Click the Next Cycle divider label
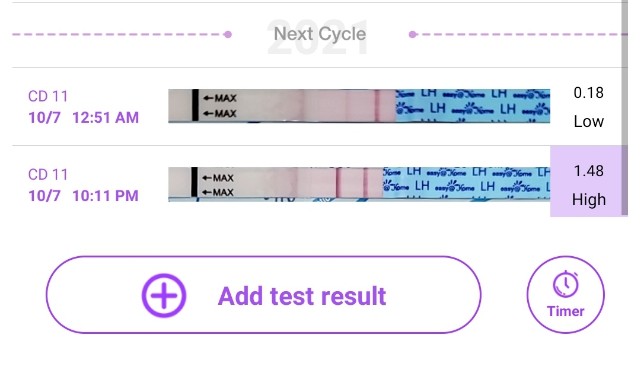 (320, 34)
